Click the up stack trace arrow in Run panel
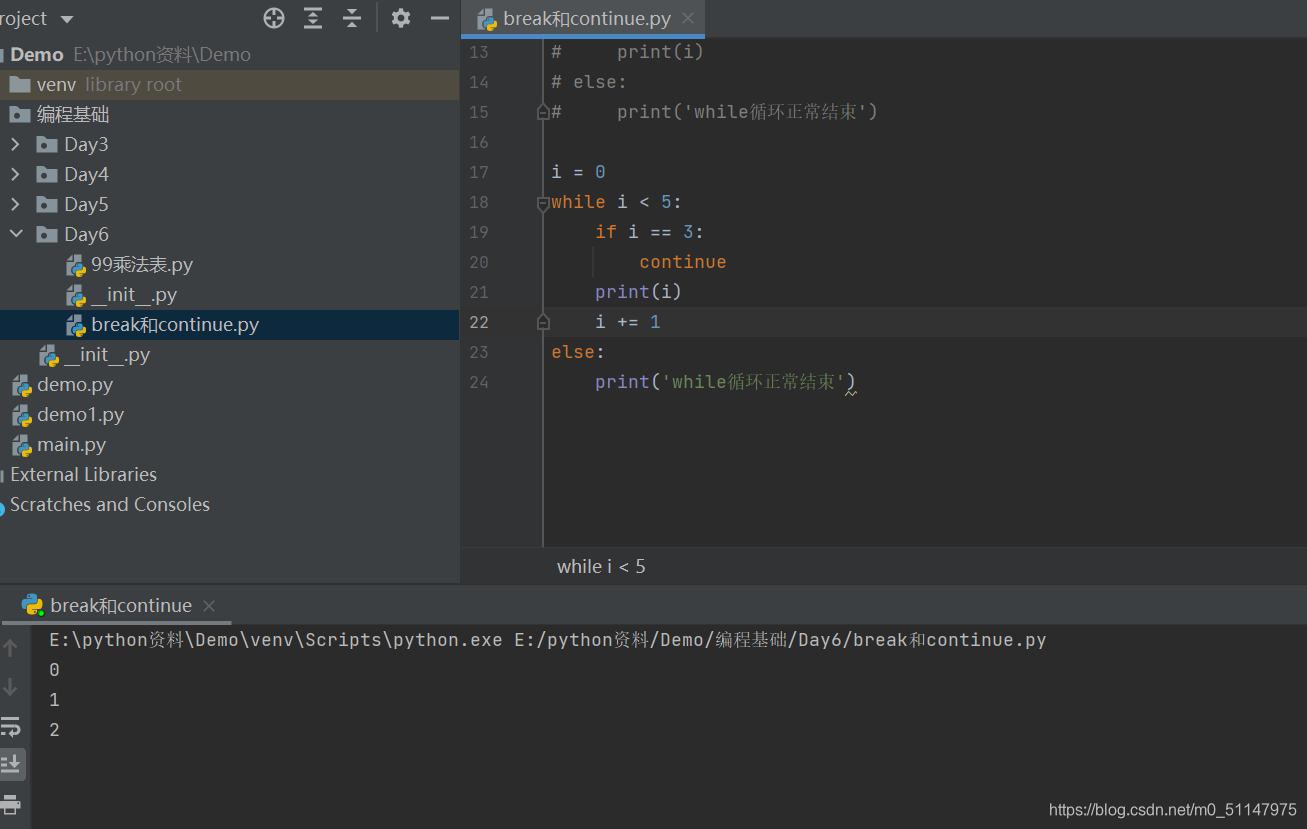The width and height of the screenshot is (1307, 829). [x=11, y=648]
